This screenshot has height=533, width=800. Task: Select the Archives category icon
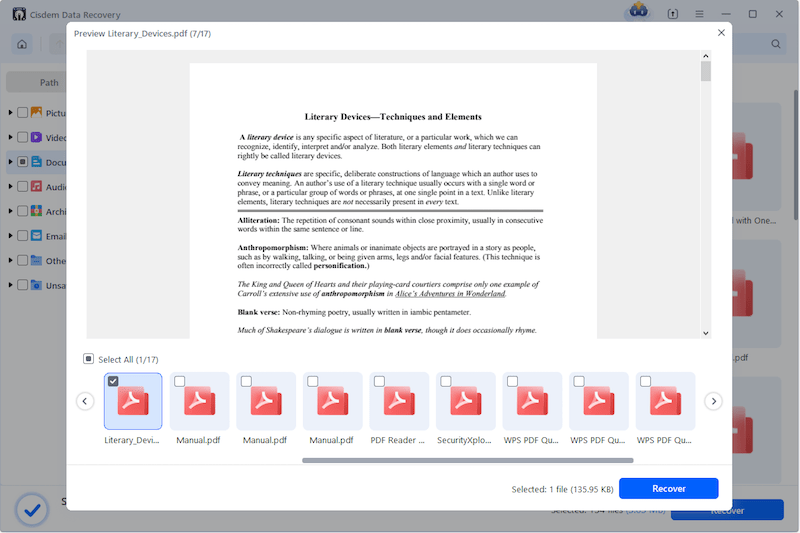(36, 211)
